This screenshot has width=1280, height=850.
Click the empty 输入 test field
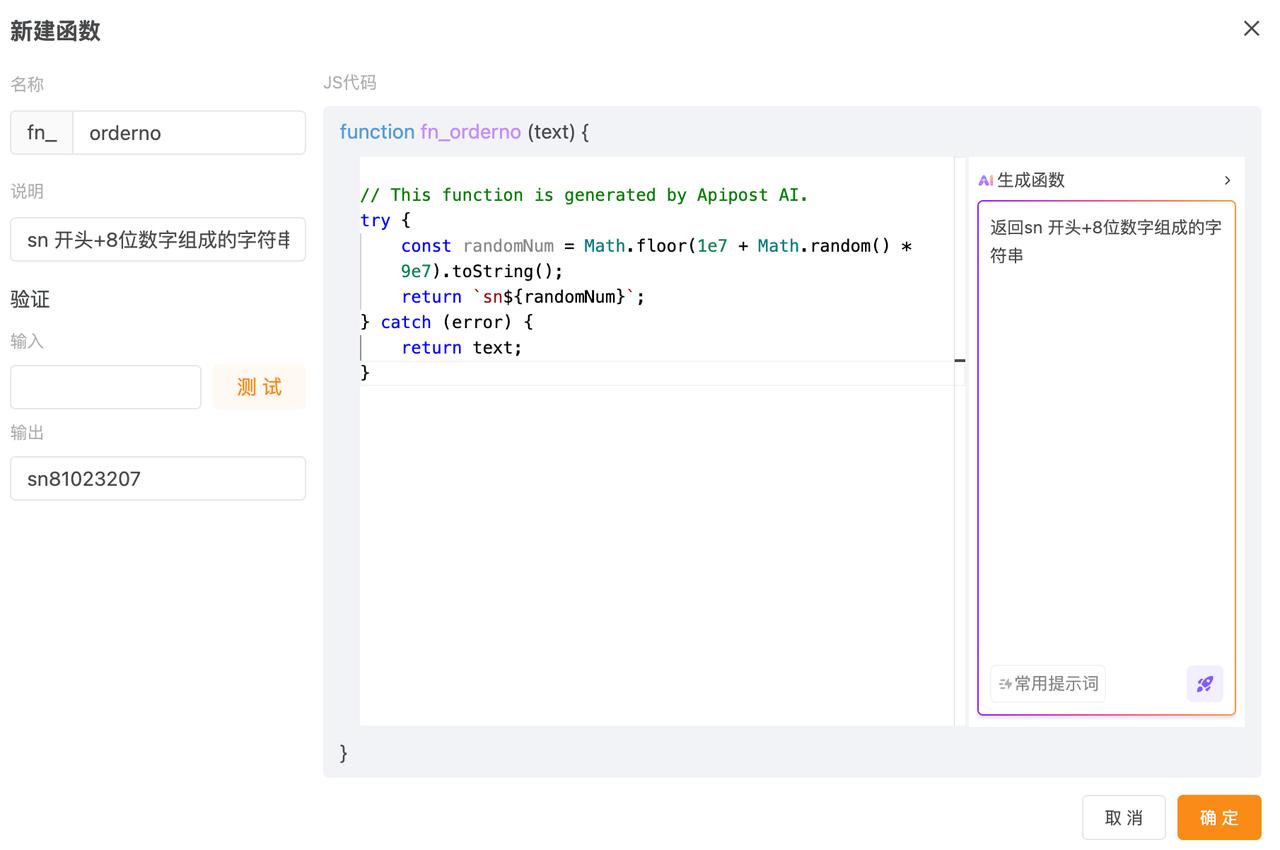106,387
